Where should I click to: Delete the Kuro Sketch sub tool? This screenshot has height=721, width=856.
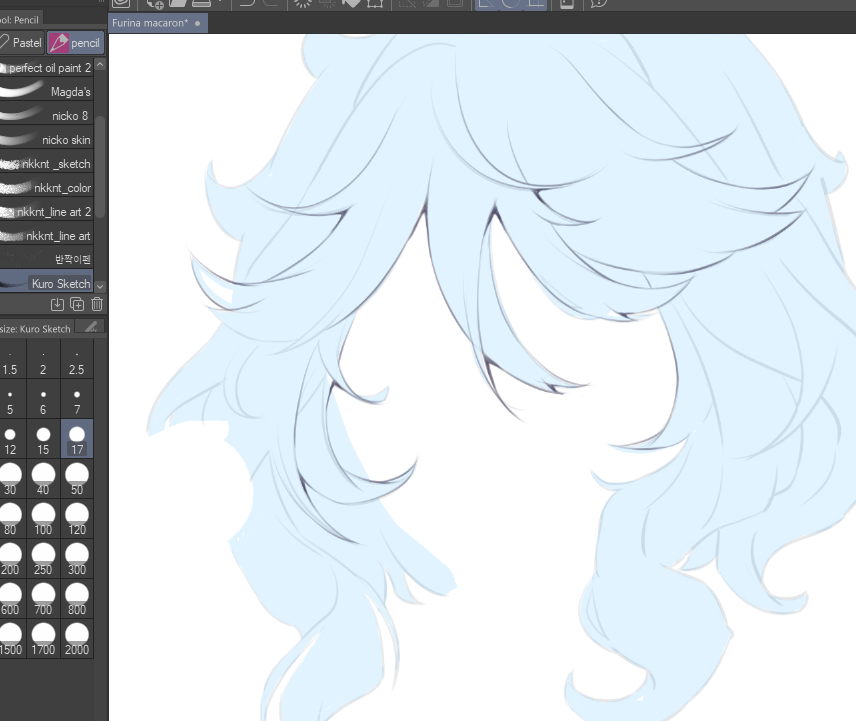pyautogui.click(x=97, y=305)
